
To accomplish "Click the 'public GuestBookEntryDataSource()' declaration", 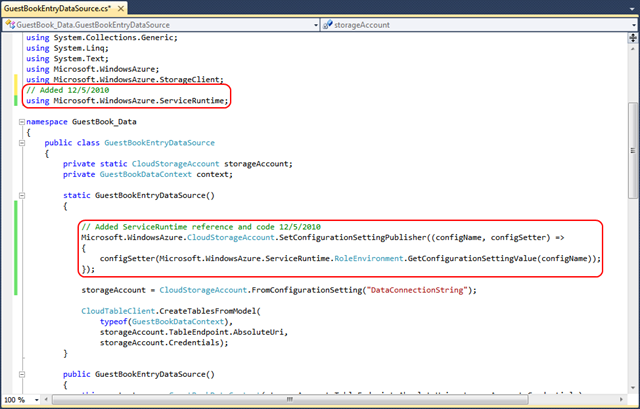I will point(139,374).
